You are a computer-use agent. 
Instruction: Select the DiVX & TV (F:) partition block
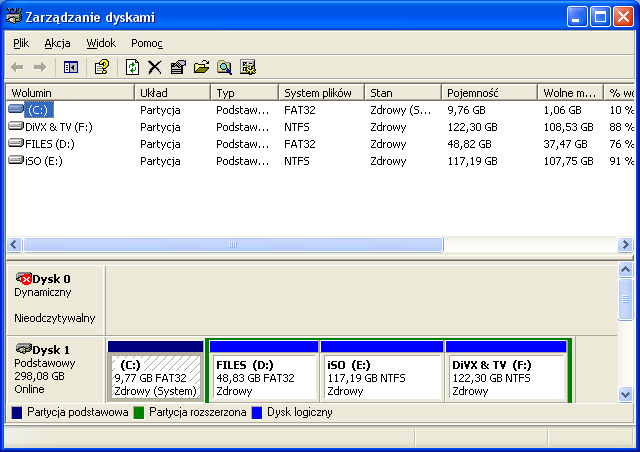point(506,371)
